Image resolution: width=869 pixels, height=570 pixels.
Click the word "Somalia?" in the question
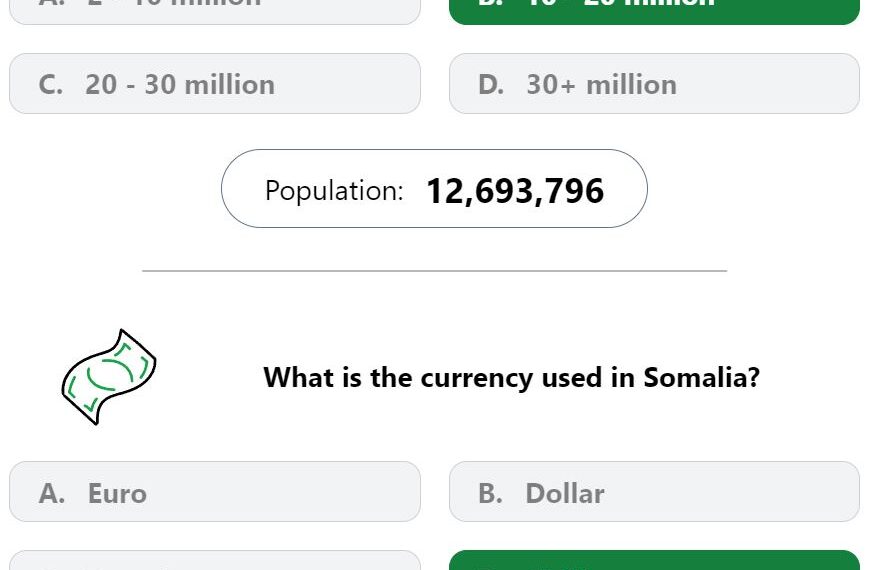[x=702, y=378]
